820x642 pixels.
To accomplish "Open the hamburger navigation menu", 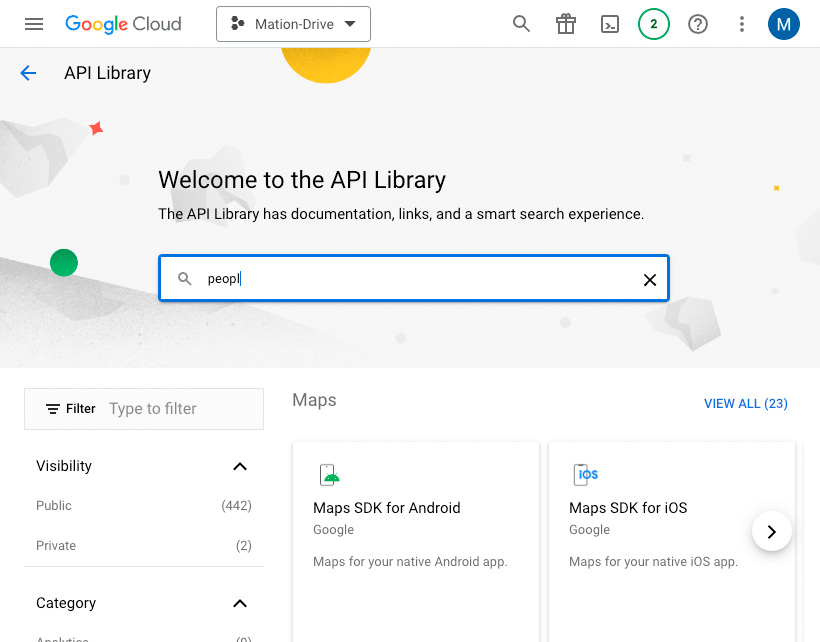I will pos(34,24).
